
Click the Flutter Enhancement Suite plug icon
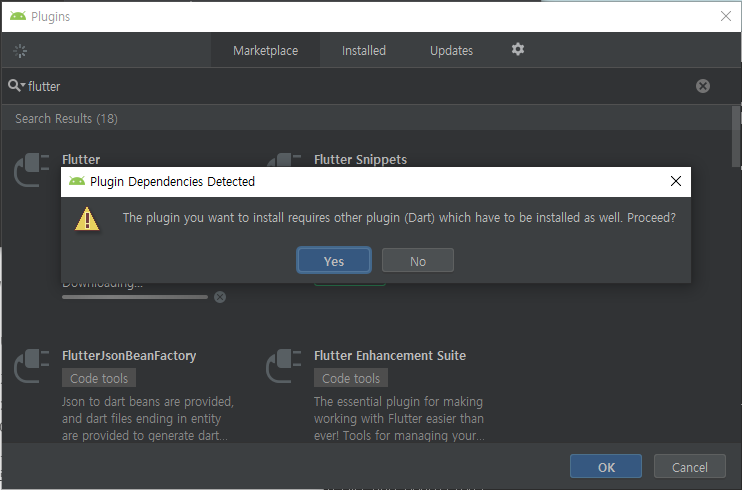click(283, 365)
